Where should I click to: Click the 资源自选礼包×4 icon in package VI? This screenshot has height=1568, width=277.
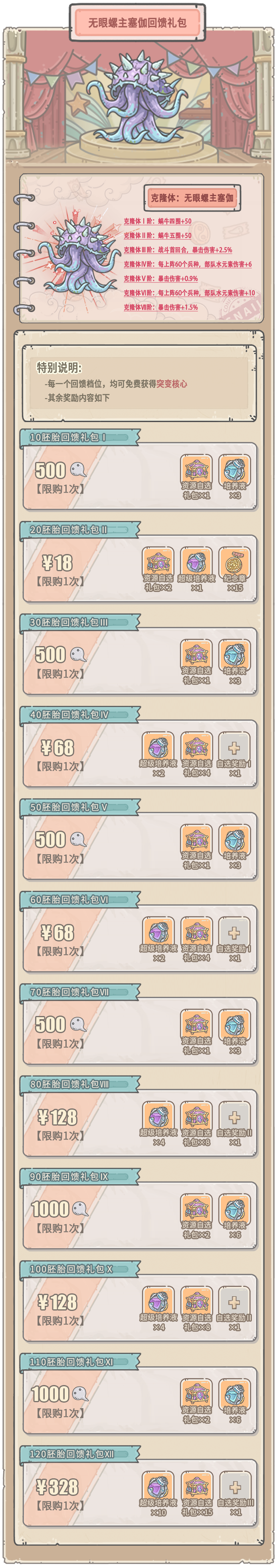tap(196, 933)
